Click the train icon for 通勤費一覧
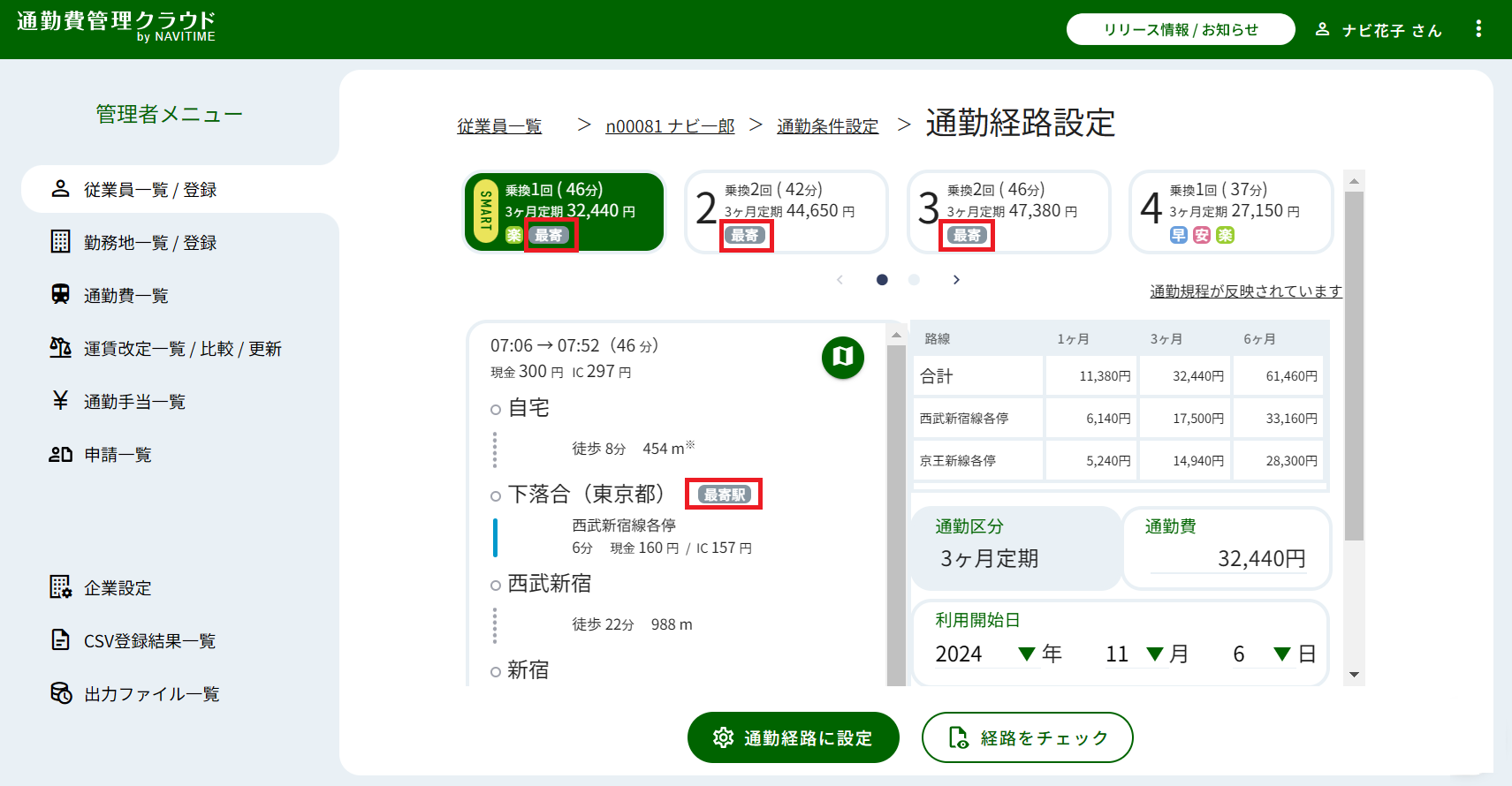1512x786 pixels. point(60,295)
